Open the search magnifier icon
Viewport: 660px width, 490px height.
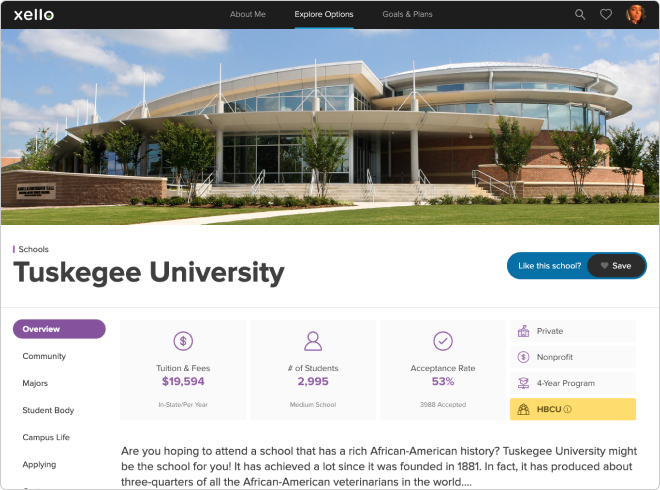coord(580,14)
